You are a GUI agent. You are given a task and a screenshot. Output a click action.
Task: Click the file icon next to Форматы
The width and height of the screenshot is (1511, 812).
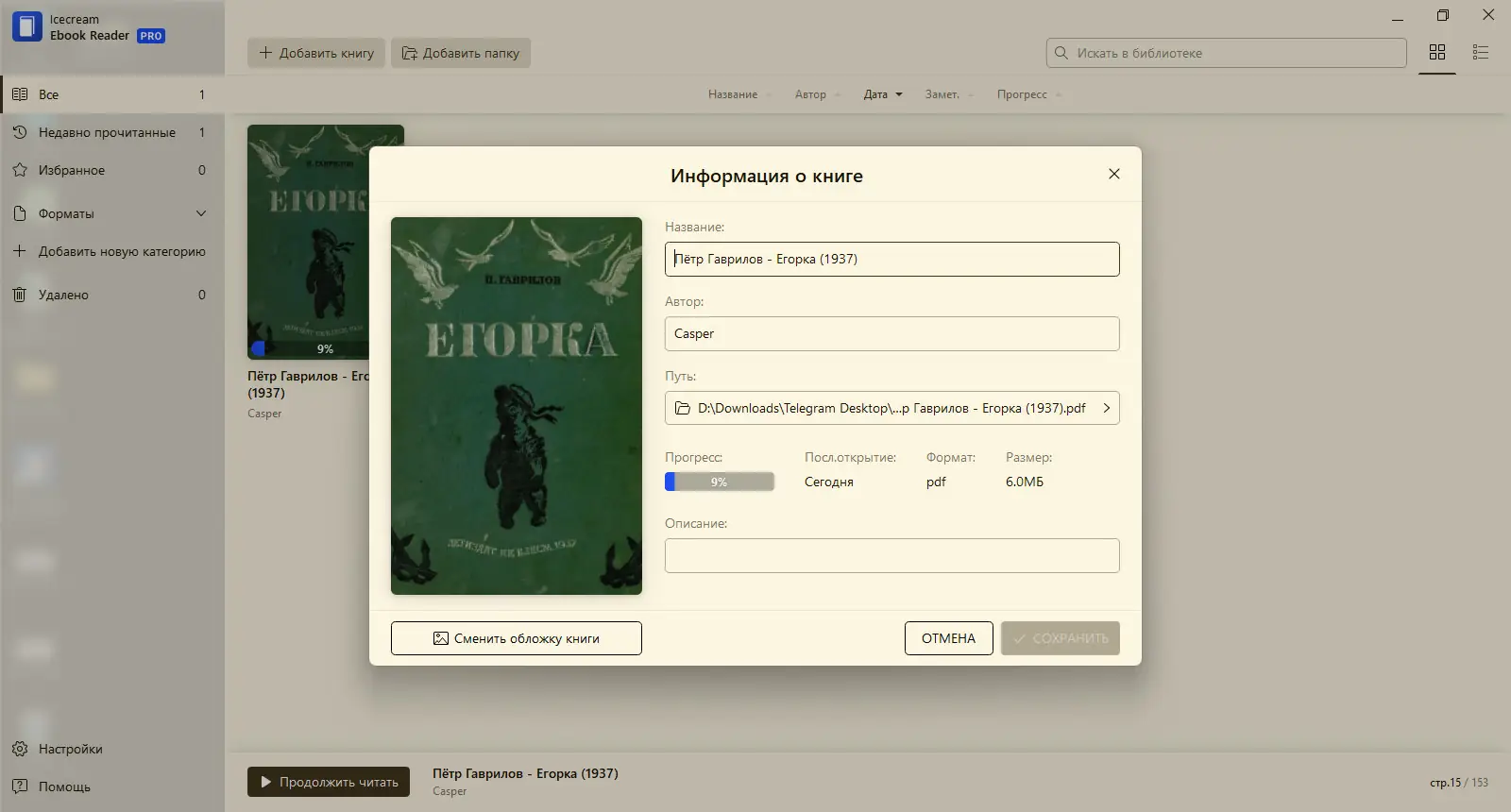point(20,213)
